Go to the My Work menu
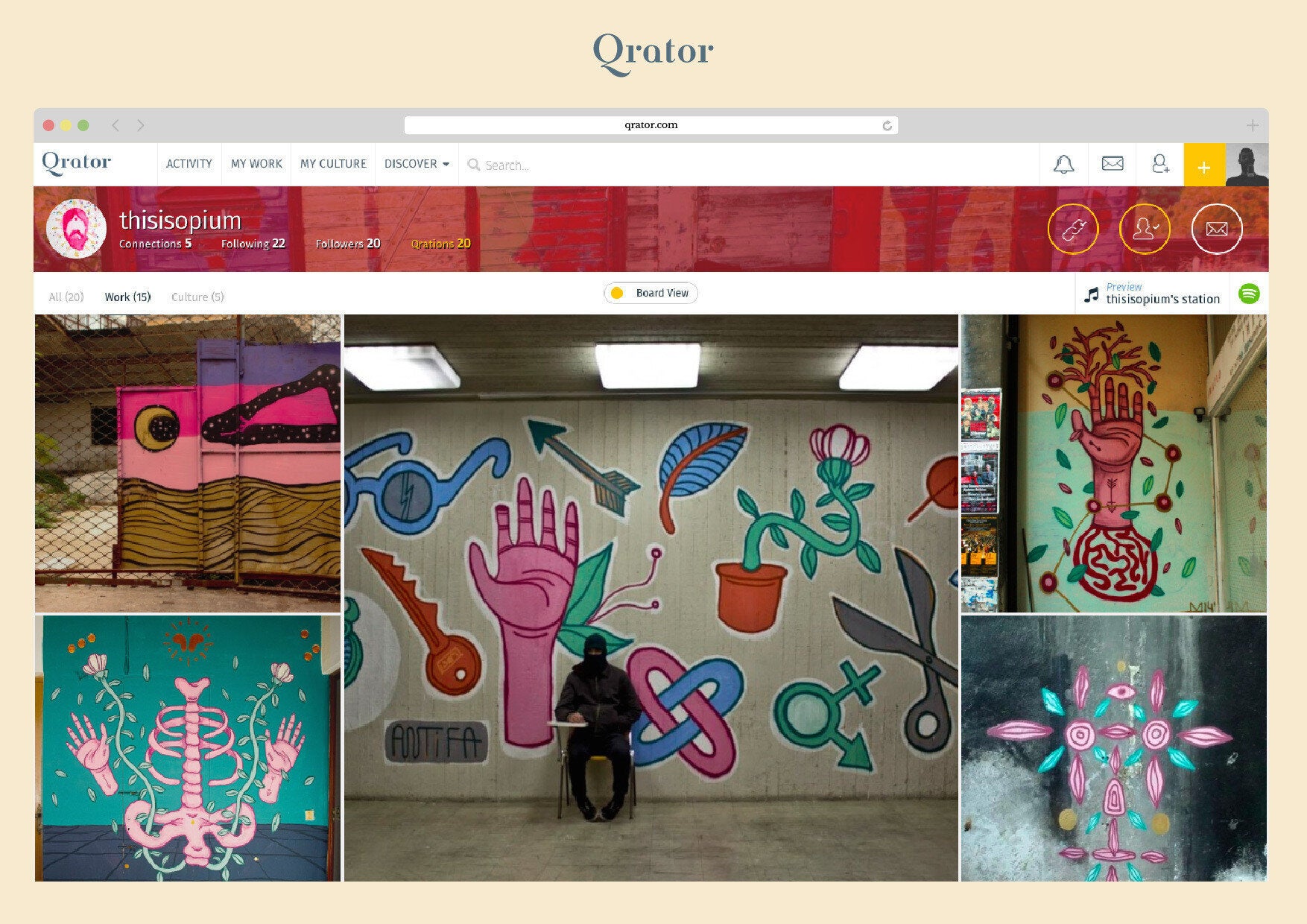Screen dimensions: 1307x924 click(x=256, y=164)
